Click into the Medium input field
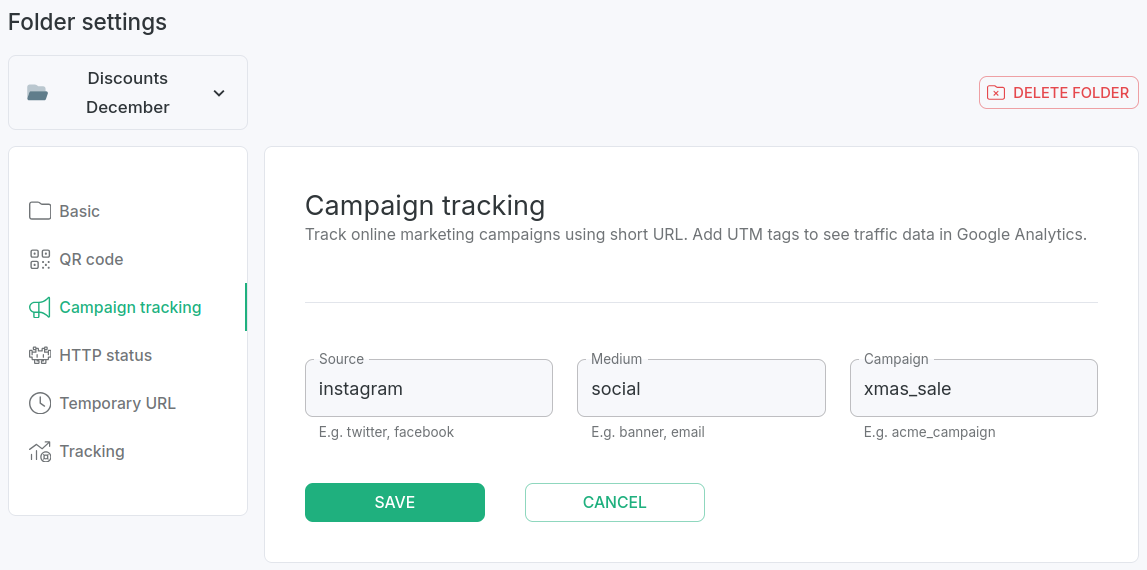Image resolution: width=1147 pixels, height=570 pixels. click(700, 389)
